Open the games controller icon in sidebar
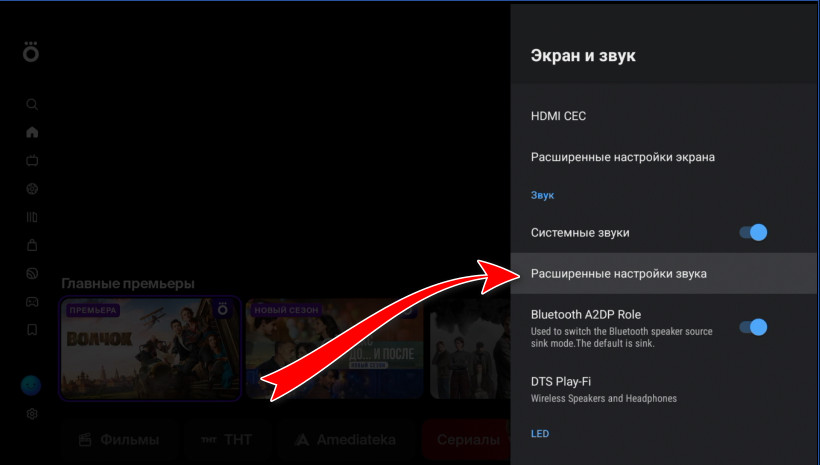The height and width of the screenshot is (465, 820). 32,301
